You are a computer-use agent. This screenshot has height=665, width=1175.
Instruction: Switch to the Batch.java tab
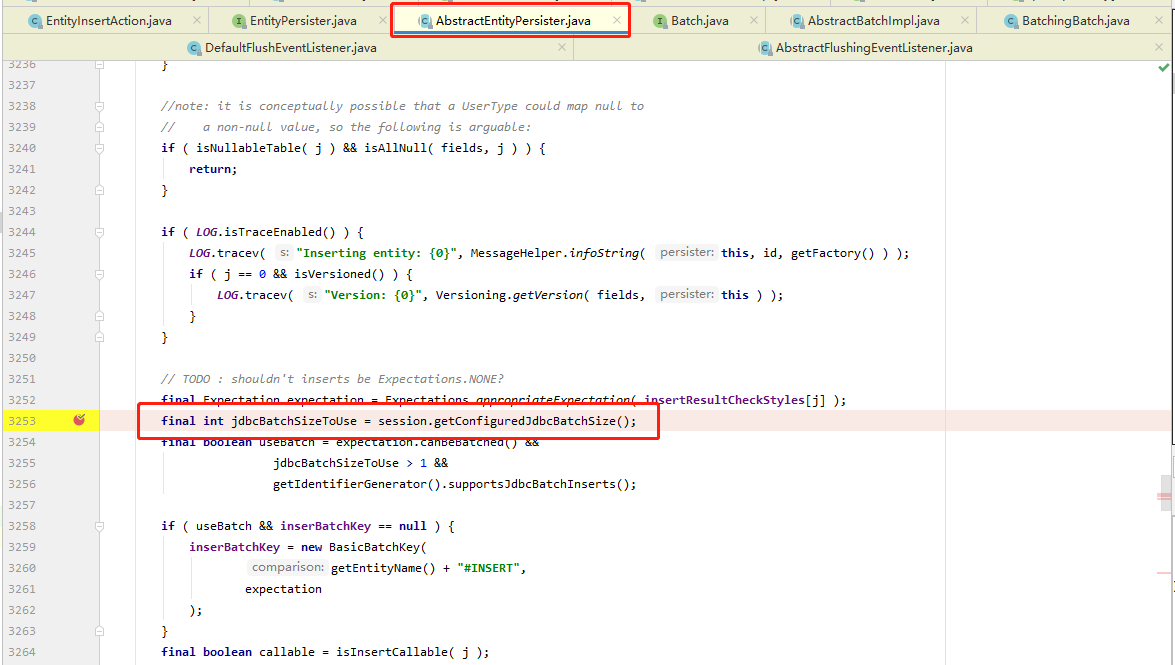coord(699,21)
